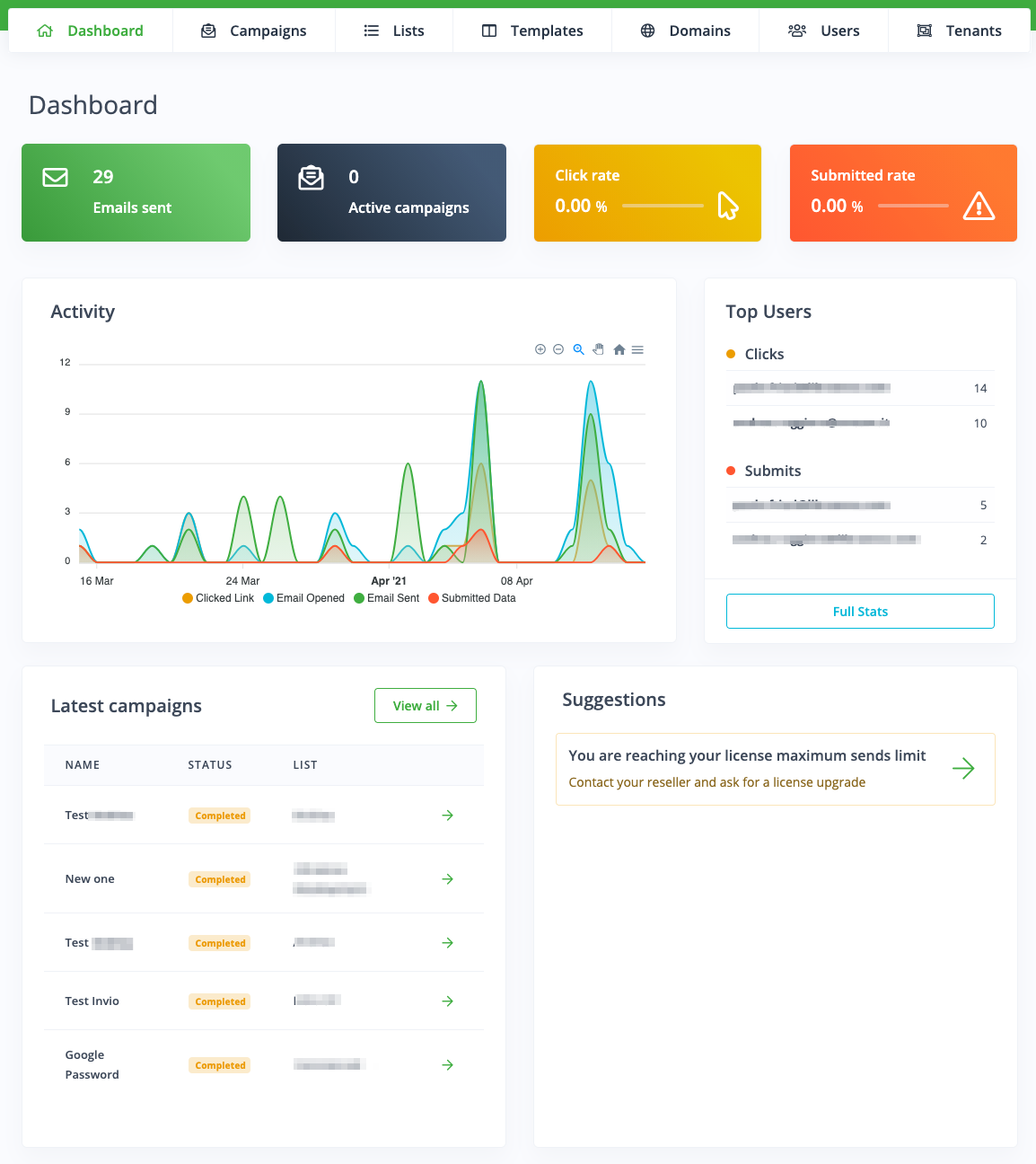Select the box zoom magnifier on the chart

click(578, 349)
